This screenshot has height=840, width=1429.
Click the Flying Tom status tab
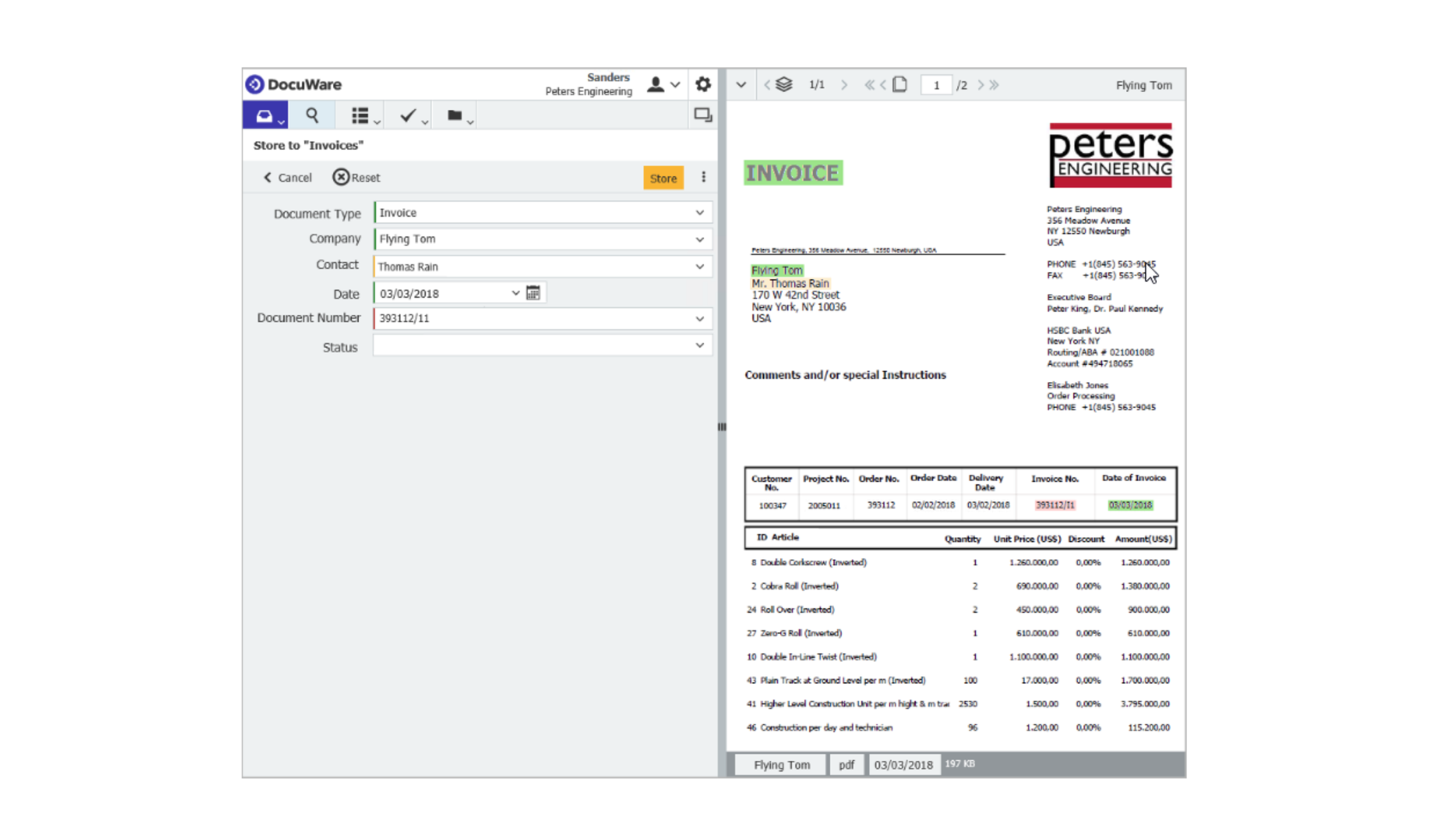tap(781, 764)
